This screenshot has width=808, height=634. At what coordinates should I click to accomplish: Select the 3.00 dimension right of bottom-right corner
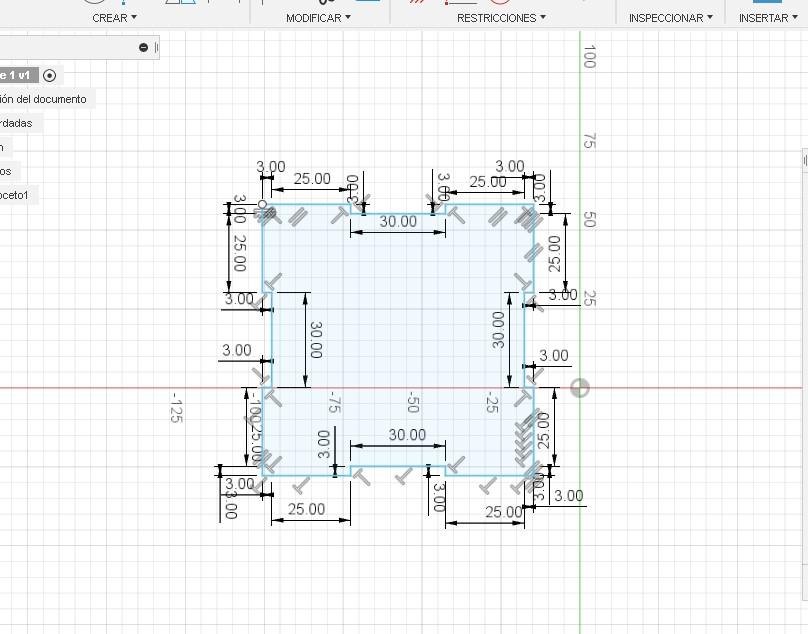568,495
